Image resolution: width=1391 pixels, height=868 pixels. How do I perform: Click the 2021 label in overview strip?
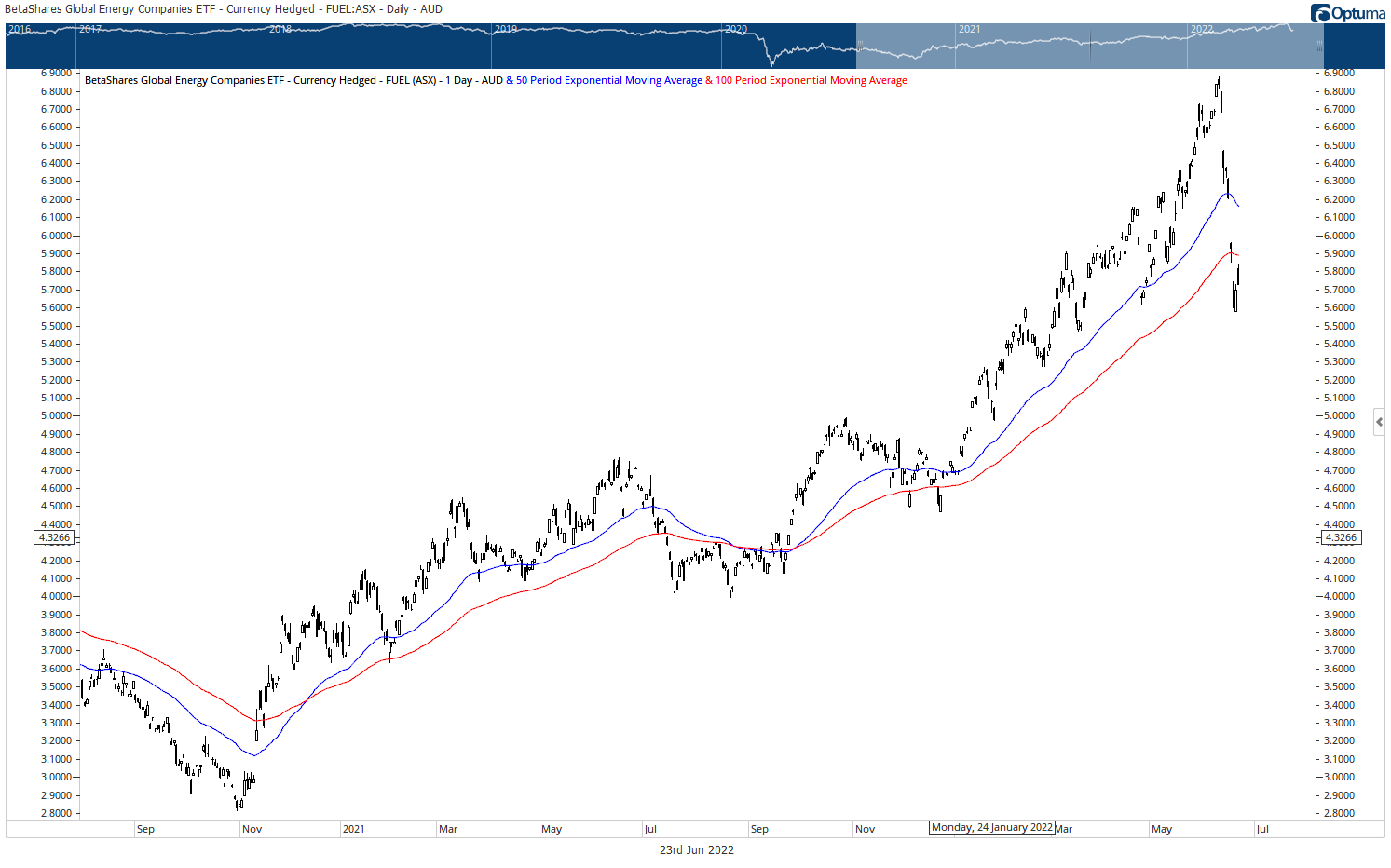(x=969, y=29)
